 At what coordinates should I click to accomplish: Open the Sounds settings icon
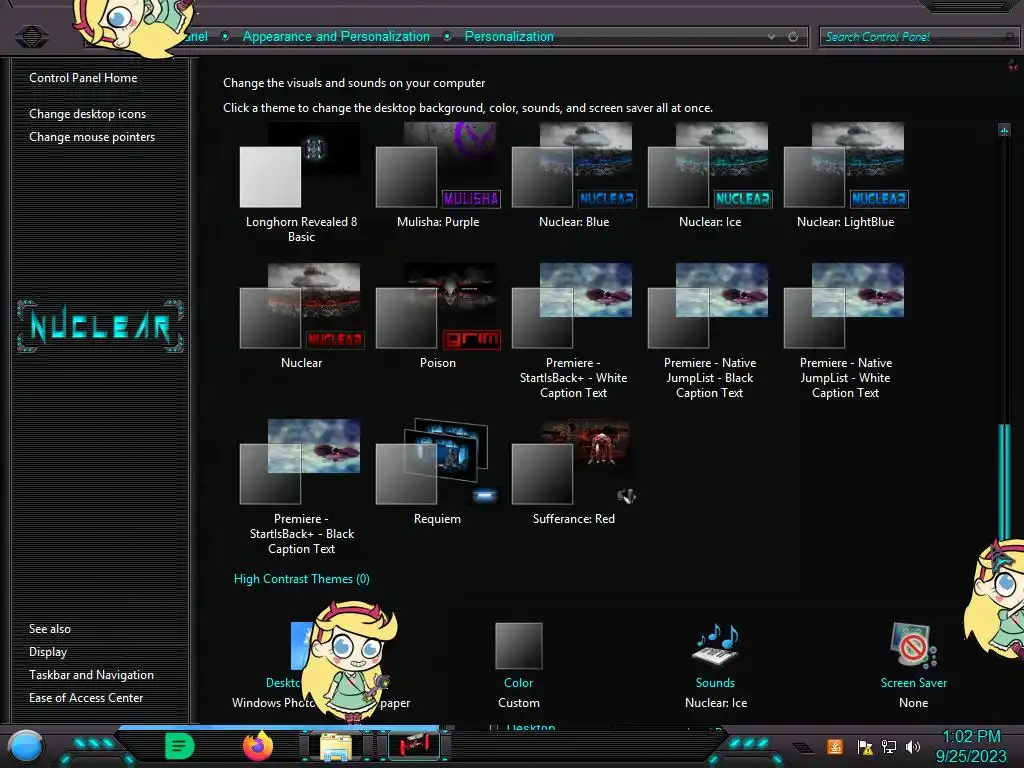[x=716, y=645]
